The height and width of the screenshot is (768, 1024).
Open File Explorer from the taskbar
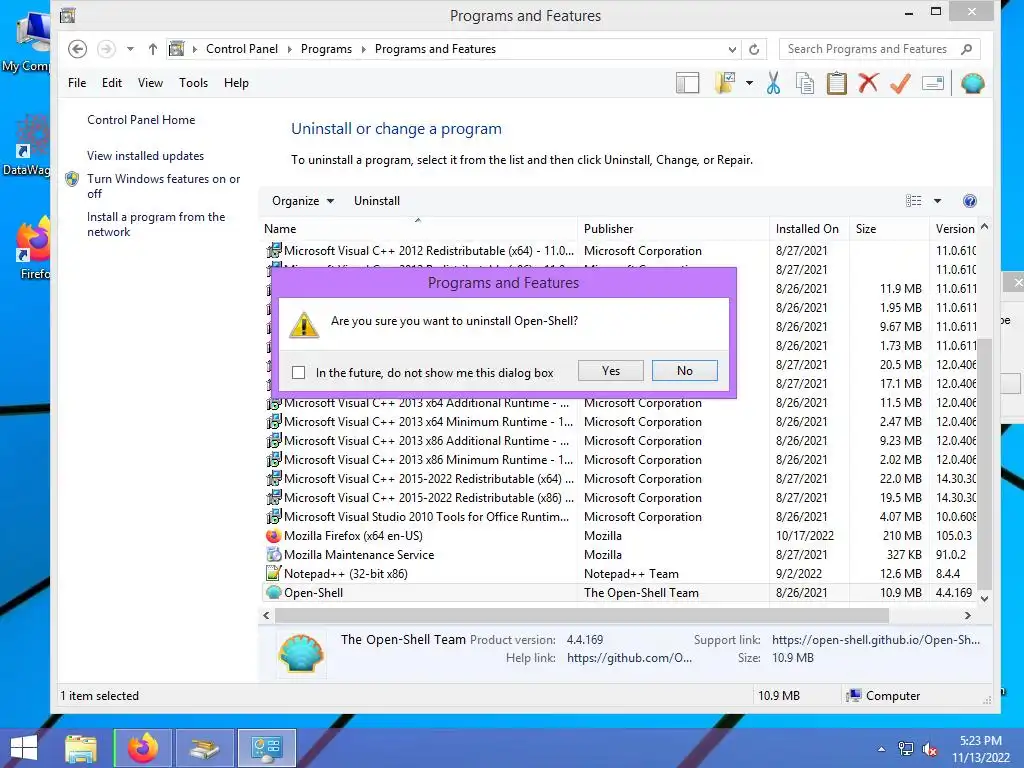[81, 748]
